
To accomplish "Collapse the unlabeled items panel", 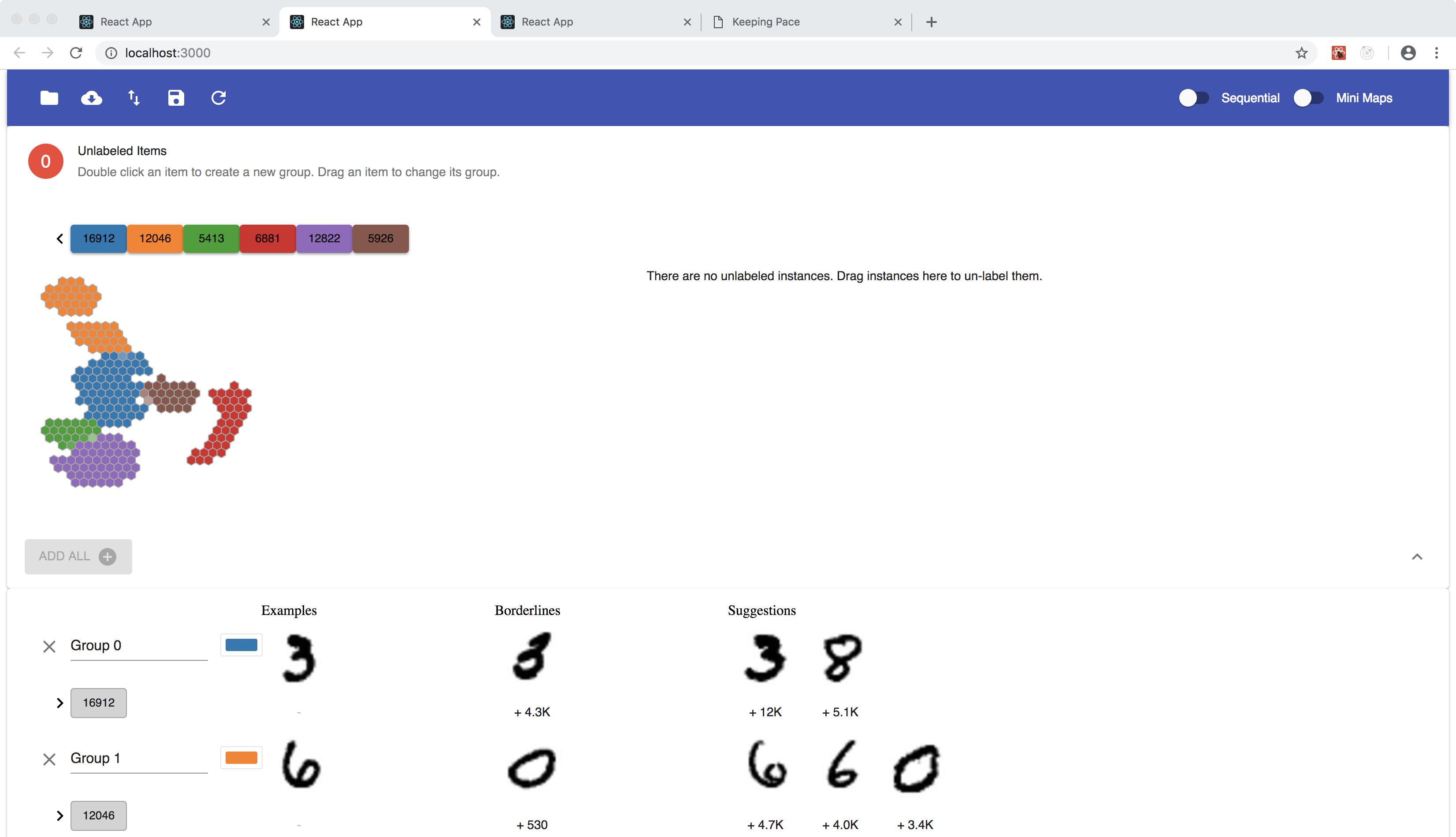I will coord(1417,556).
